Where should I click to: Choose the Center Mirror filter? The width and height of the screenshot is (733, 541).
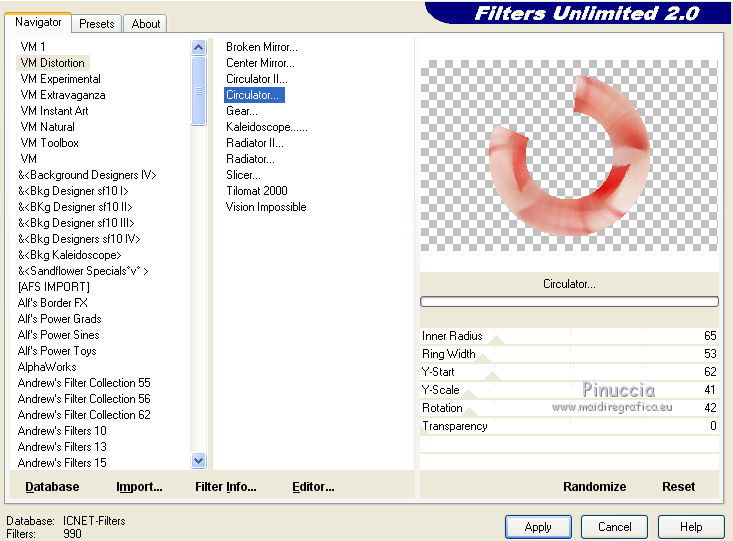tap(260, 63)
